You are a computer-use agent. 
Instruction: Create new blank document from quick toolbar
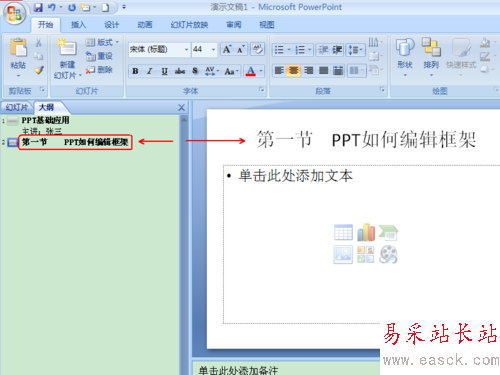pyautogui.click(x=105, y=7)
